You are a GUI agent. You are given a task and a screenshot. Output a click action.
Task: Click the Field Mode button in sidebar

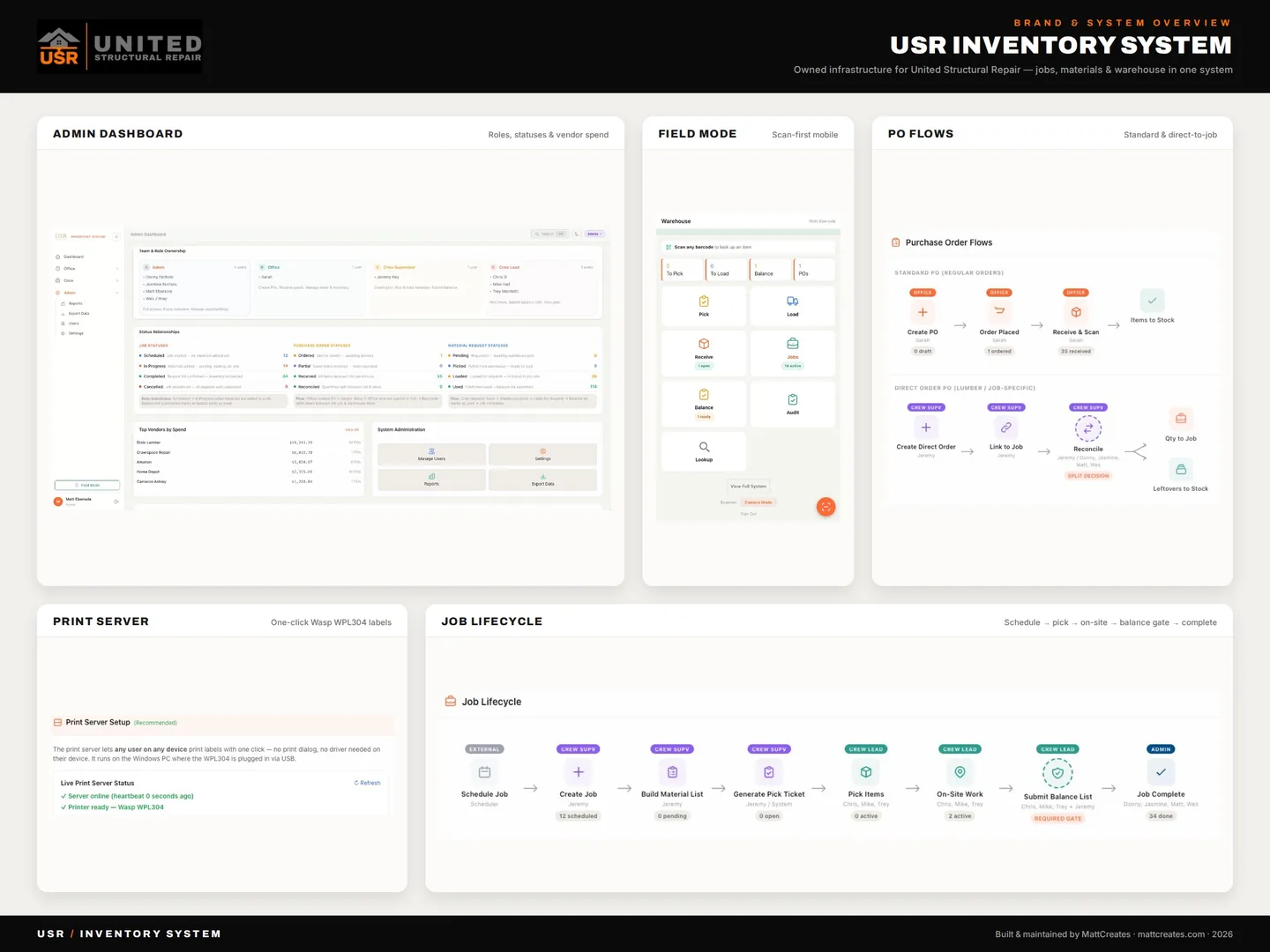(x=87, y=485)
